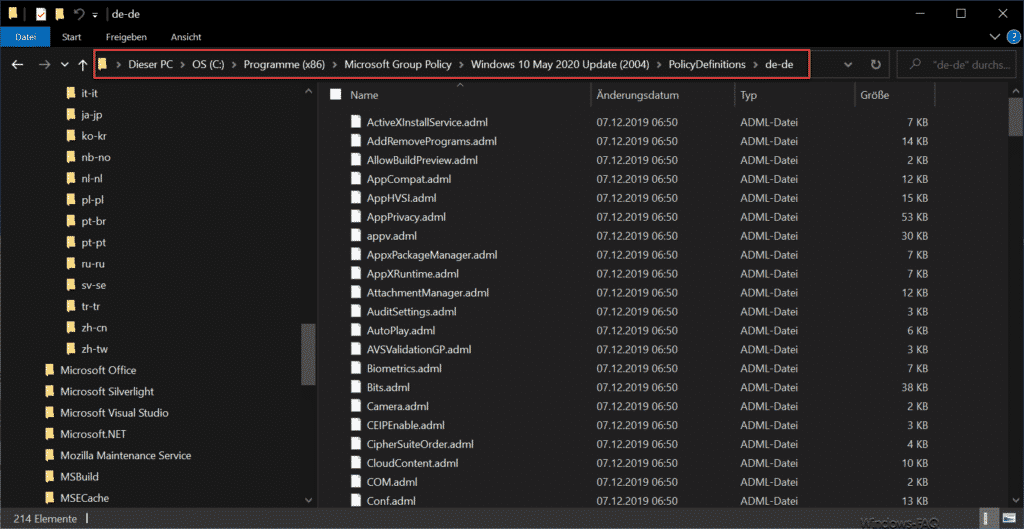The height and width of the screenshot is (529, 1024).
Task: Refresh the de-de folder view
Action: click(876, 65)
